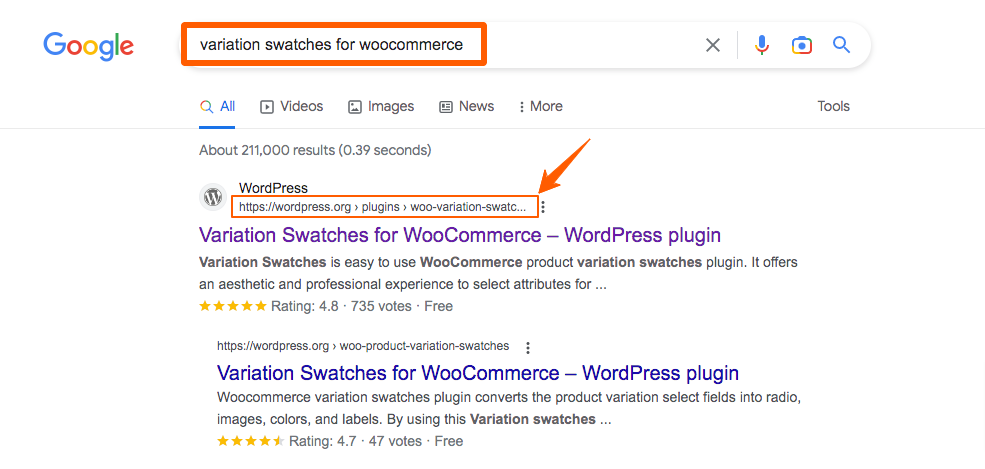Click the About 211,000 results text

[315, 151]
